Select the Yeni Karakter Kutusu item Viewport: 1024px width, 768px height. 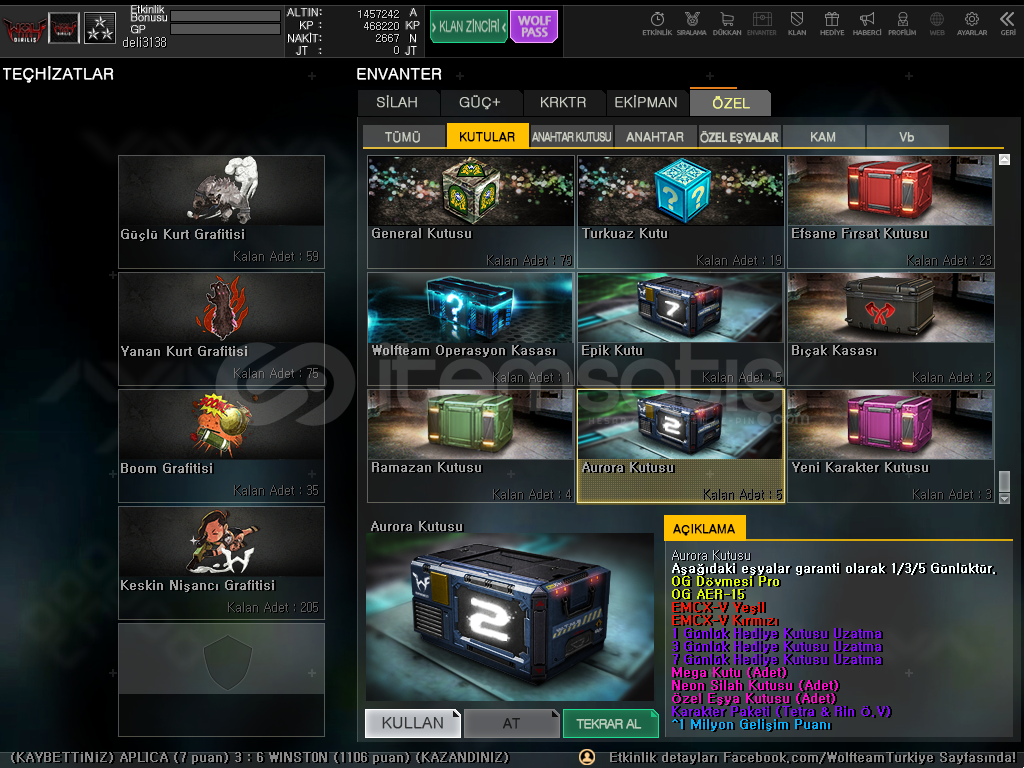pyautogui.click(x=891, y=446)
